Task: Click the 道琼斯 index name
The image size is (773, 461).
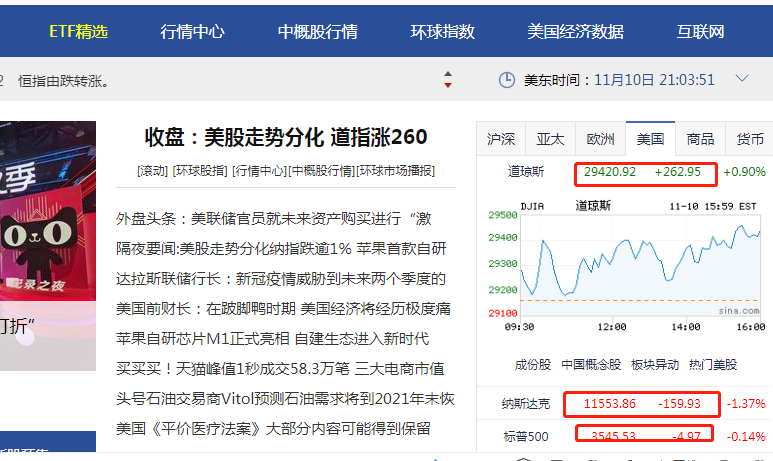Action: [x=526, y=172]
